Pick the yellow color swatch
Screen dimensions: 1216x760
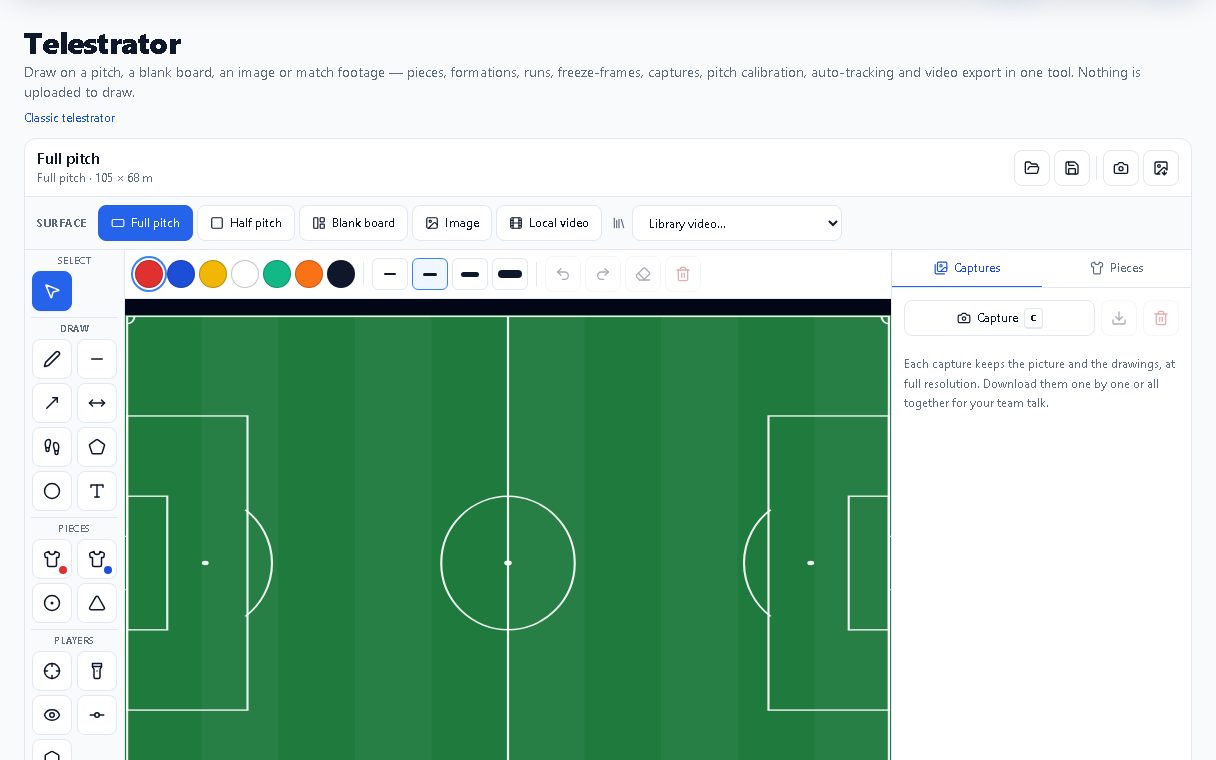coord(213,274)
